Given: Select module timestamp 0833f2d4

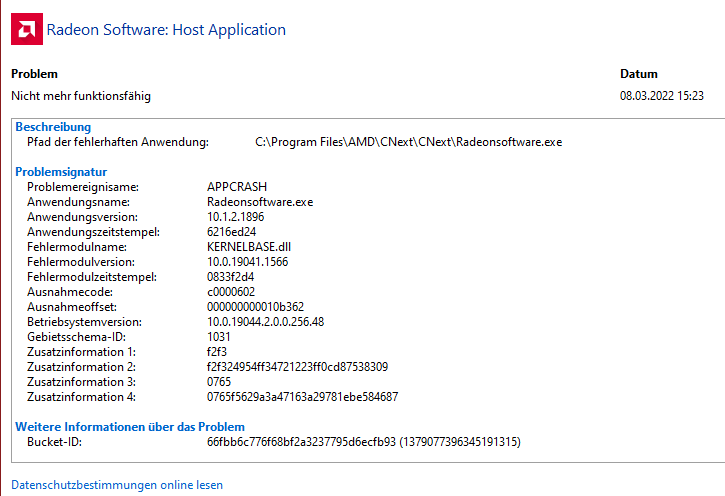Looking at the screenshot, I should tap(230, 277).
